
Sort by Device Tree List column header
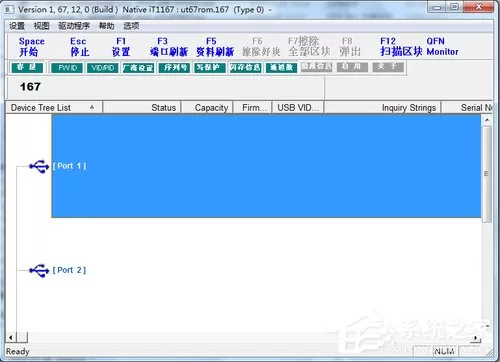click(54, 108)
